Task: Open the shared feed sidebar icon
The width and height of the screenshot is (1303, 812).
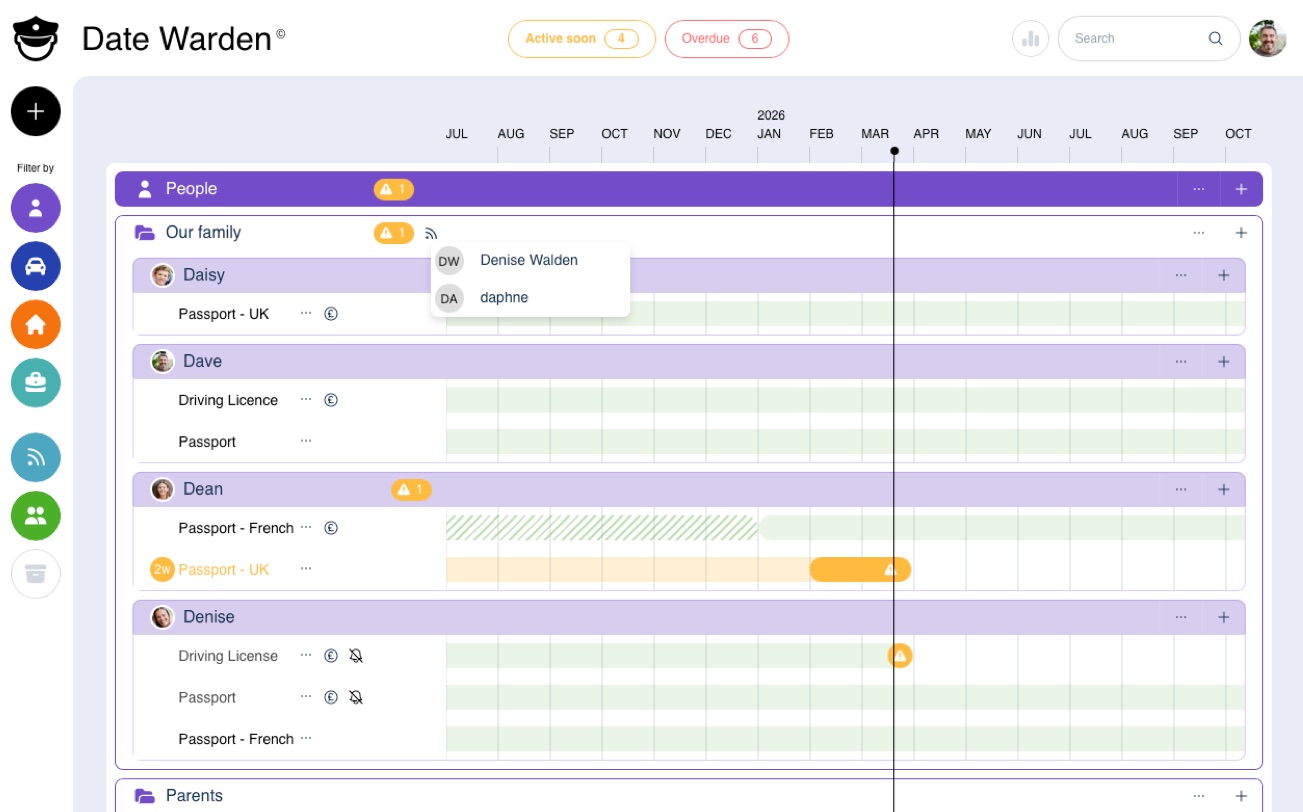Action: tap(36, 457)
